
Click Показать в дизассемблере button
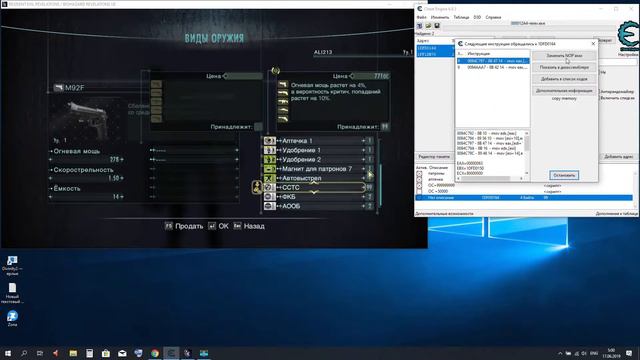(564, 67)
